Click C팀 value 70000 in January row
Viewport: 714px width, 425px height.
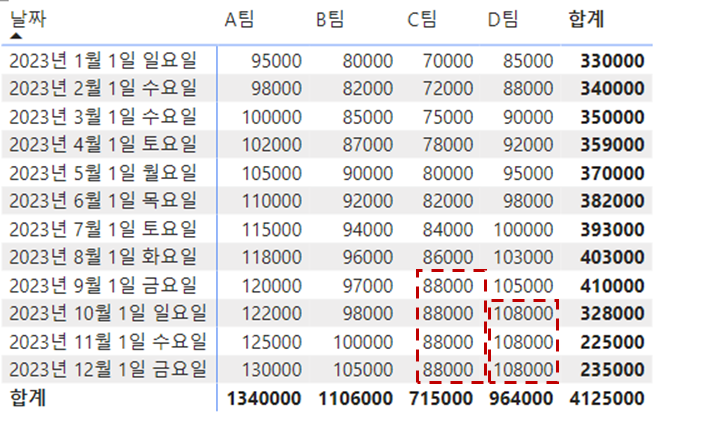point(448,61)
